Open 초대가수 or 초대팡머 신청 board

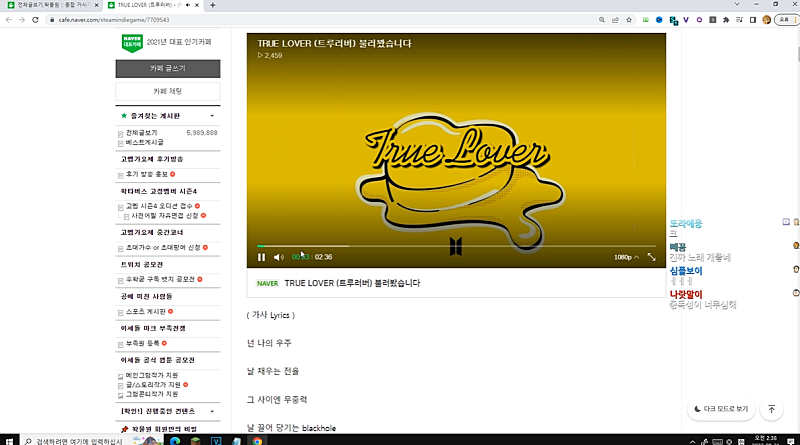point(163,248)
